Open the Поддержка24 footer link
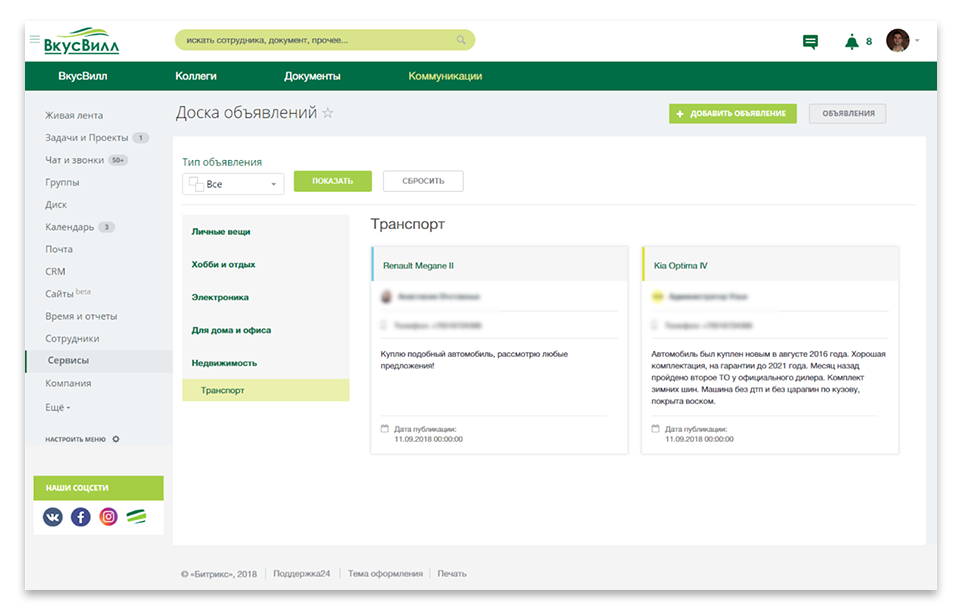Viewport: 960px width, 610px height. [301, 574]
